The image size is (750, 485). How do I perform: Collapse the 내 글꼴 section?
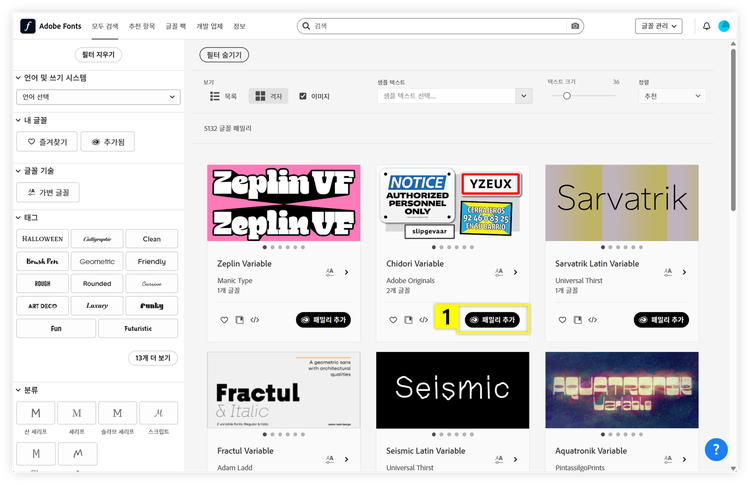(18, 120)
